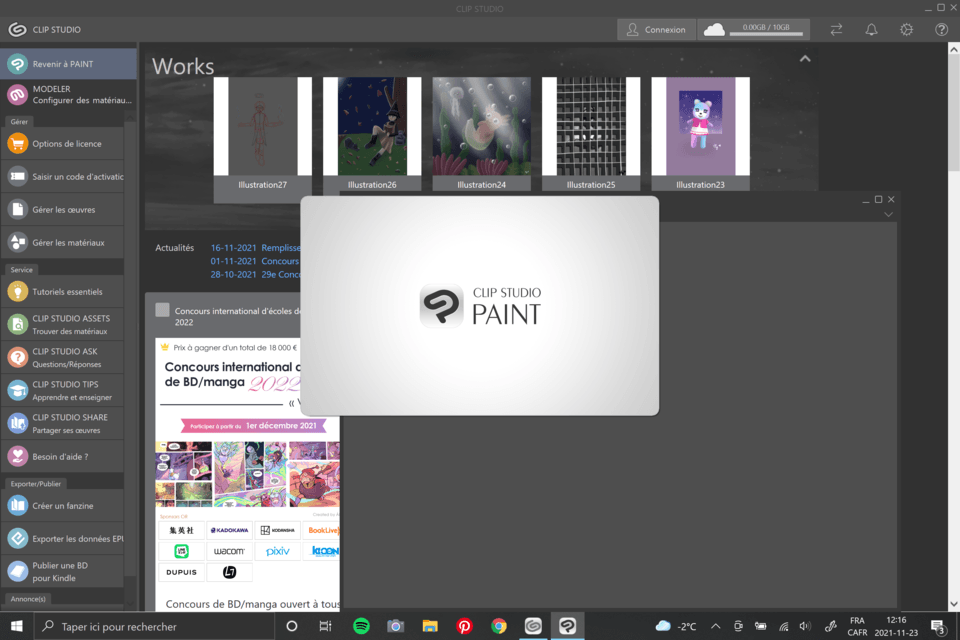Click the Annonce(s) section header
The image size is (960, 640).
pyautogui.click(x=28, y=598)
